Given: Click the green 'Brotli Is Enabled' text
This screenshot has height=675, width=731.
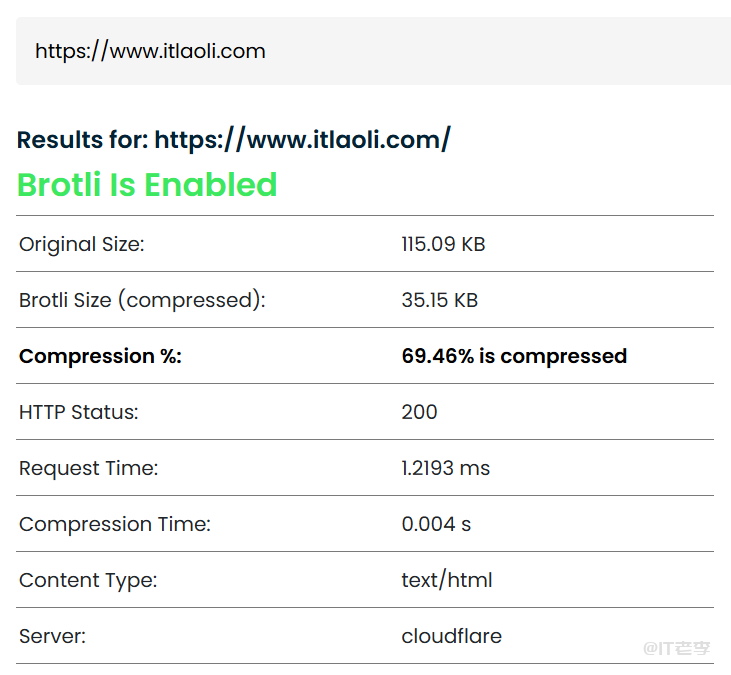Looking at the screenshot, I should coord(147,185).
